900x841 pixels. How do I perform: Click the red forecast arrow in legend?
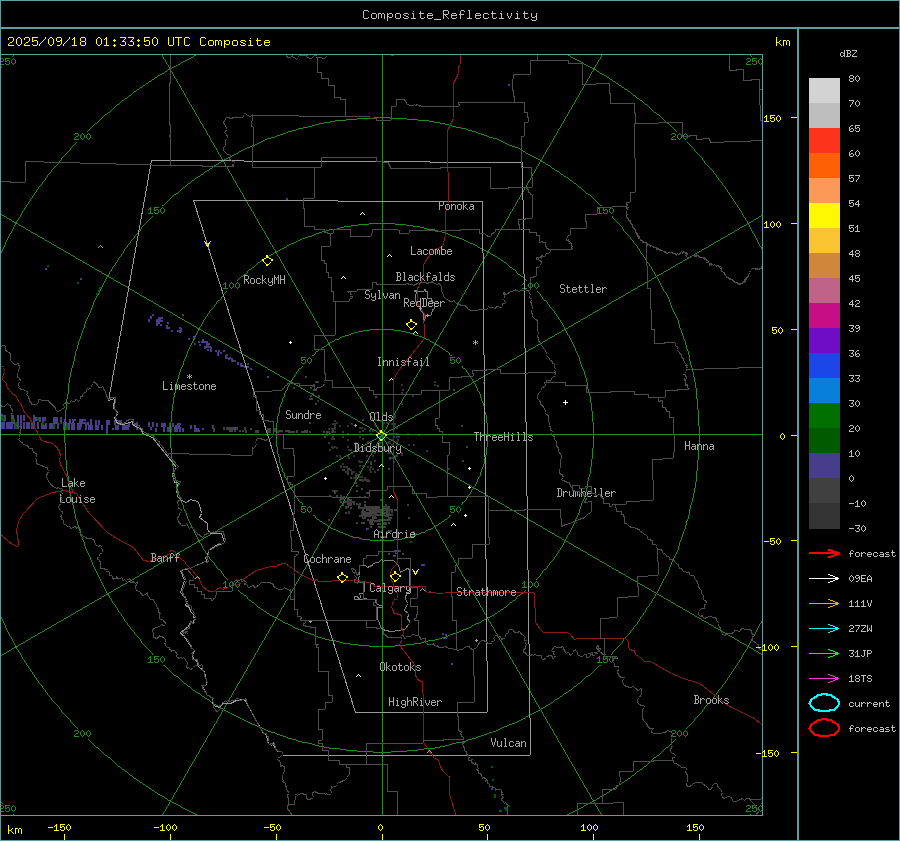(824, 553)
